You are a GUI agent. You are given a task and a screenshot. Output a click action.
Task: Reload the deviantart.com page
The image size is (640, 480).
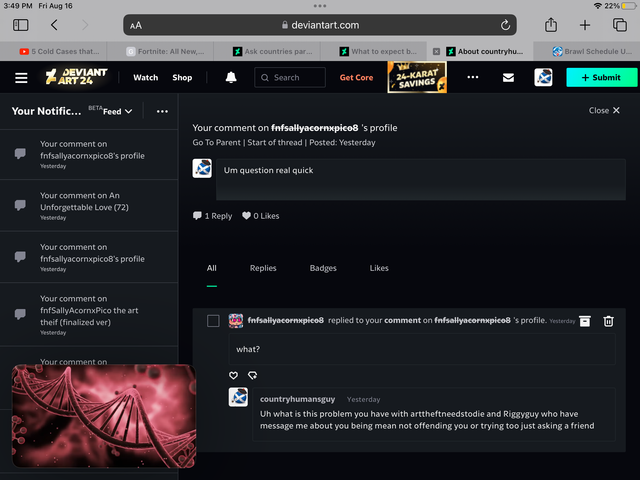coord(505,25)
